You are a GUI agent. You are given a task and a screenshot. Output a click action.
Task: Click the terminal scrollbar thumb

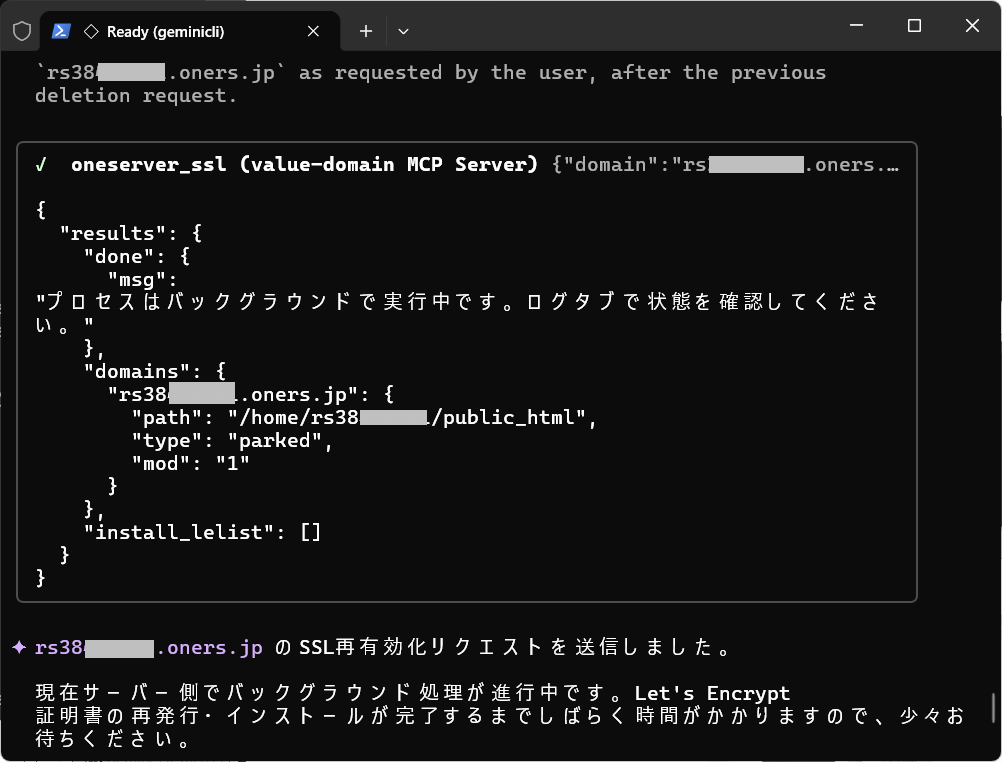pyautogui.click(x=993, y=708)
